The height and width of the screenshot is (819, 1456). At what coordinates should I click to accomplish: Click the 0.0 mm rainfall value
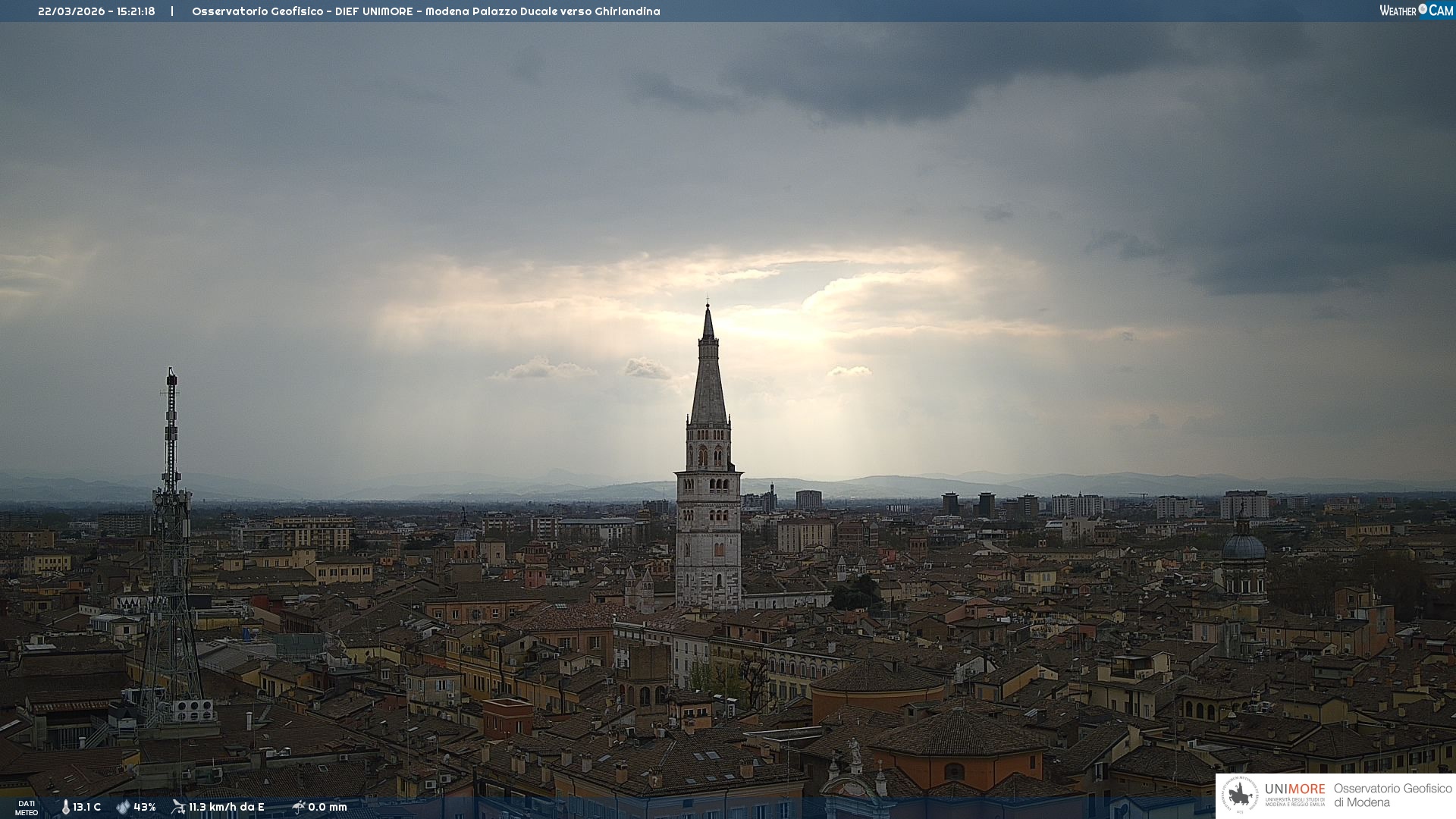pyautogui.click(x=328, y=808)
